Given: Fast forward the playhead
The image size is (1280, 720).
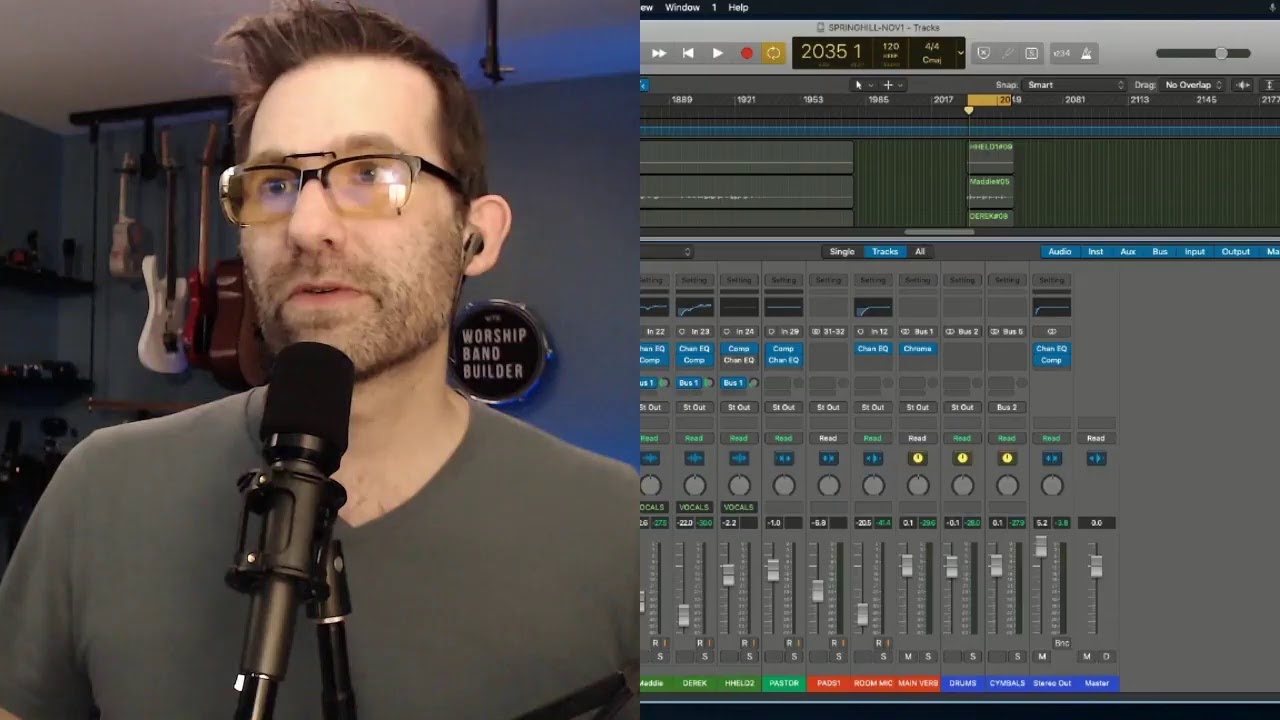Looking at the screenshot, I should click(659, 53).
